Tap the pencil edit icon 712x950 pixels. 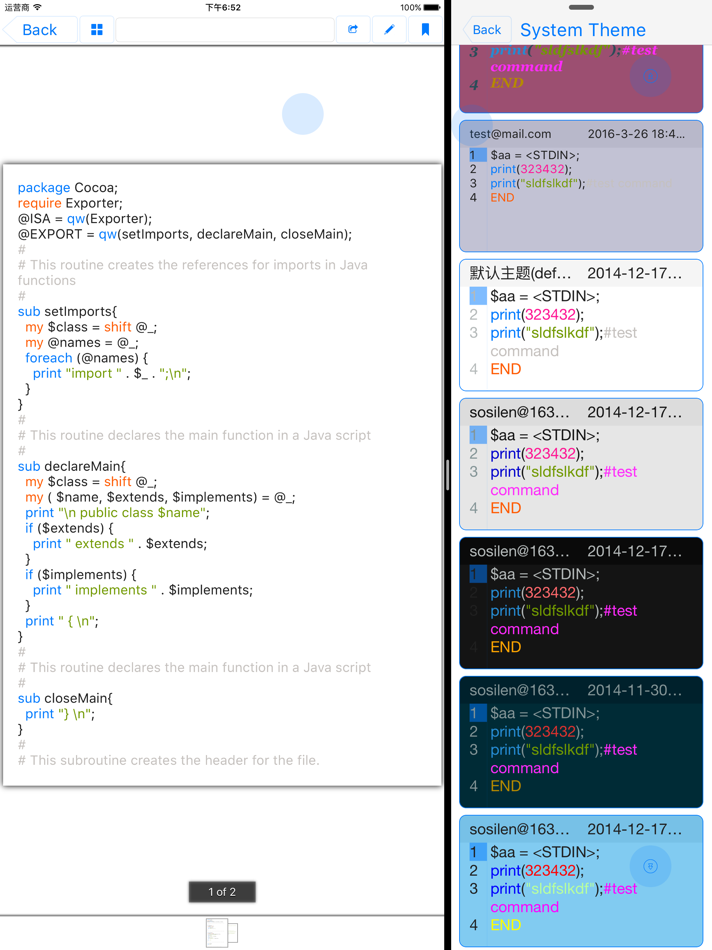pos(389,30)
